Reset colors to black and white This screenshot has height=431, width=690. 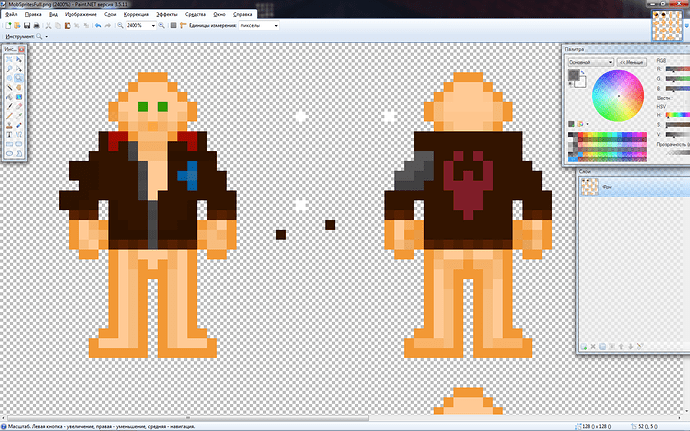pos(571,84)
